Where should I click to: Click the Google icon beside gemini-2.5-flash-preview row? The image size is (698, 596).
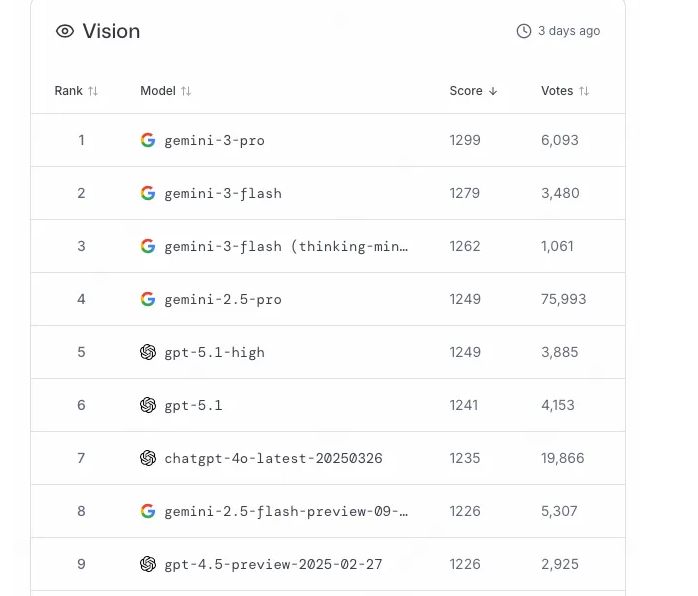(148, 511)
